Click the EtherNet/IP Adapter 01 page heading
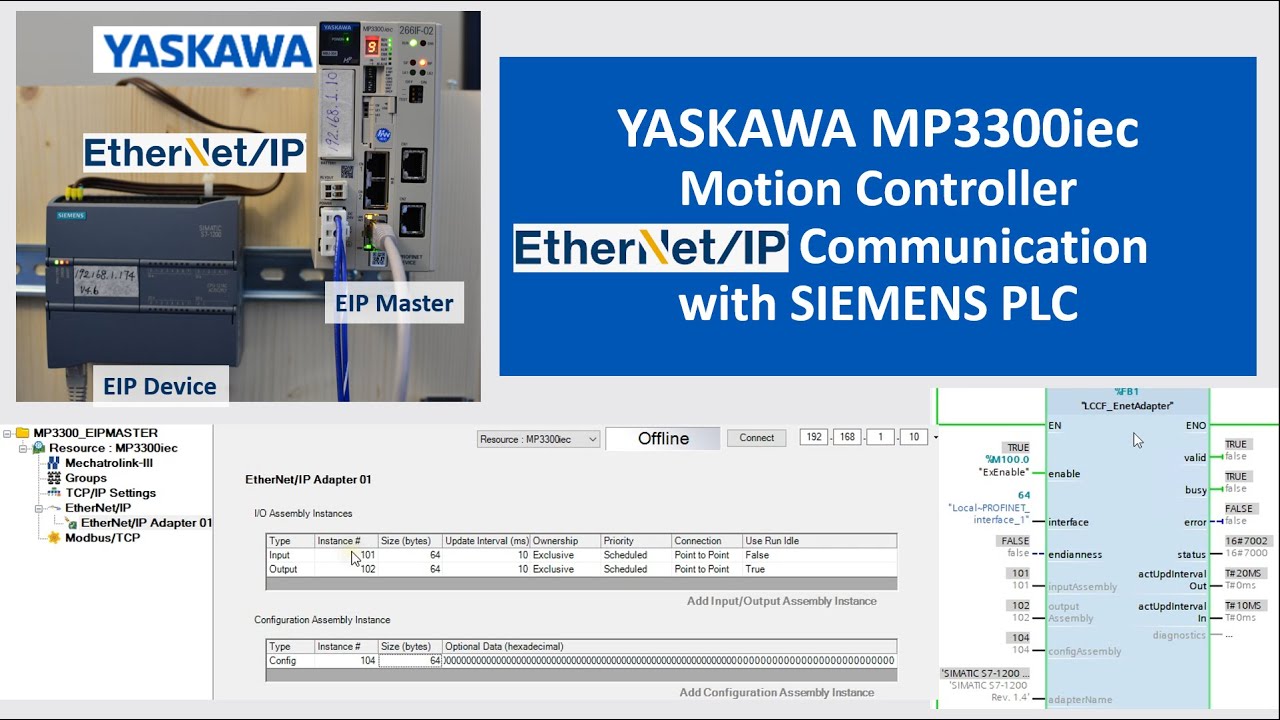The height and width of the screenshot is (720, 1280). (x=308, y=480)
